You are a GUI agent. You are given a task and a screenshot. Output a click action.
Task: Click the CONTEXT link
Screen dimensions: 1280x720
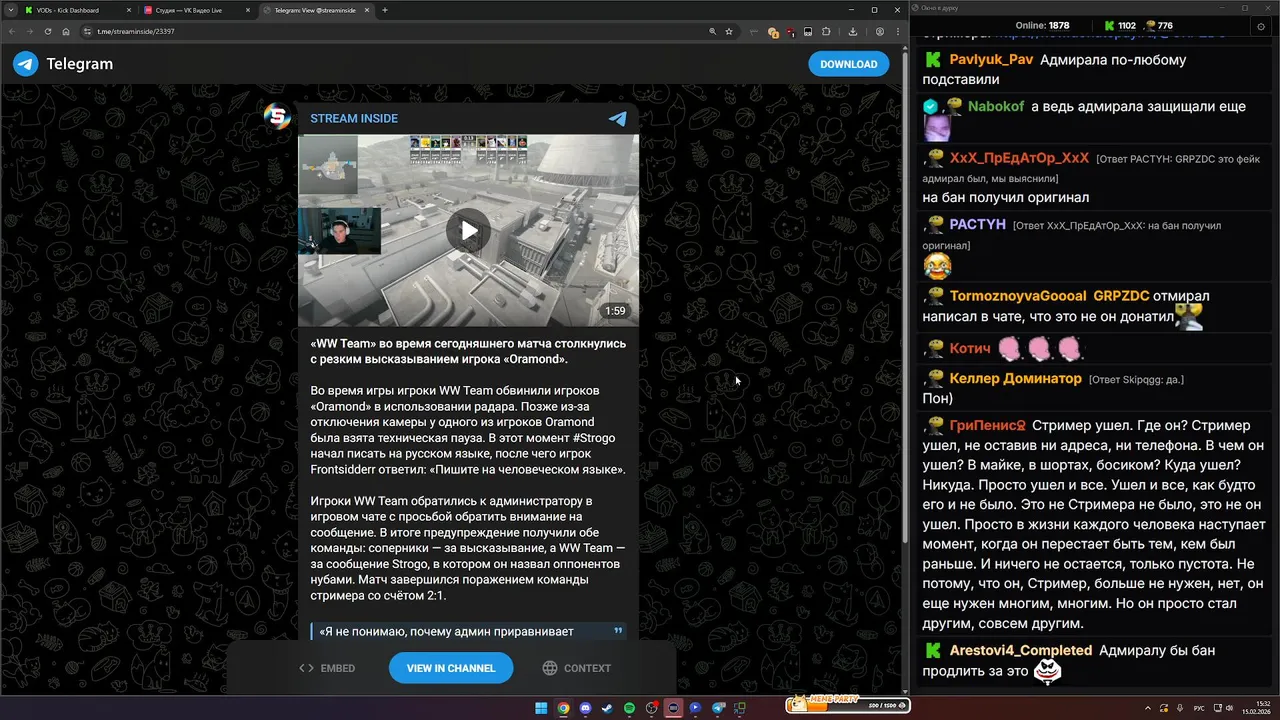coord(577,668)
